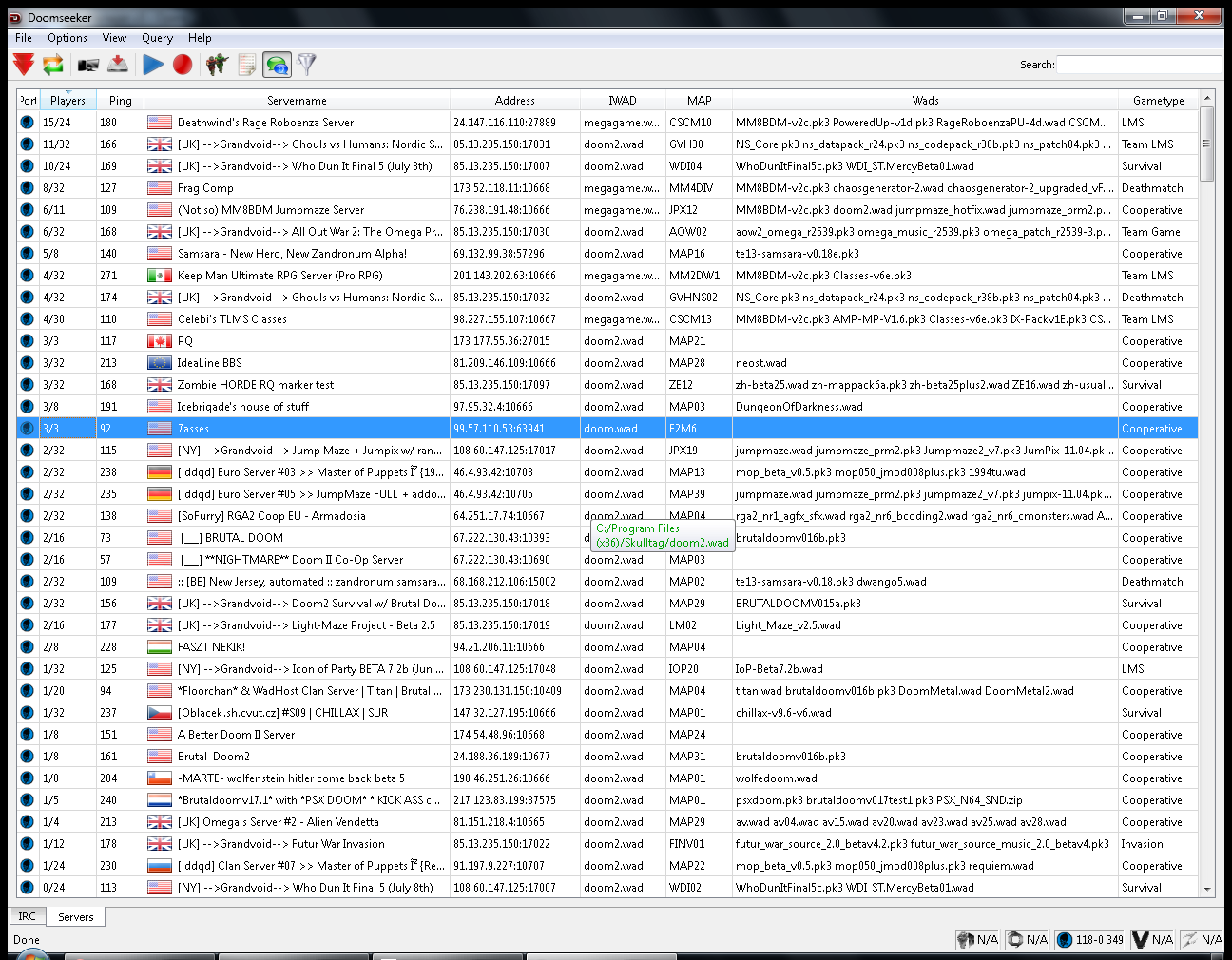Viewport: 1232px width, 960px height.
Task: Click the server list vertical scrollbar thumb
Action: pyautogui.click(x=1207, y=144)
